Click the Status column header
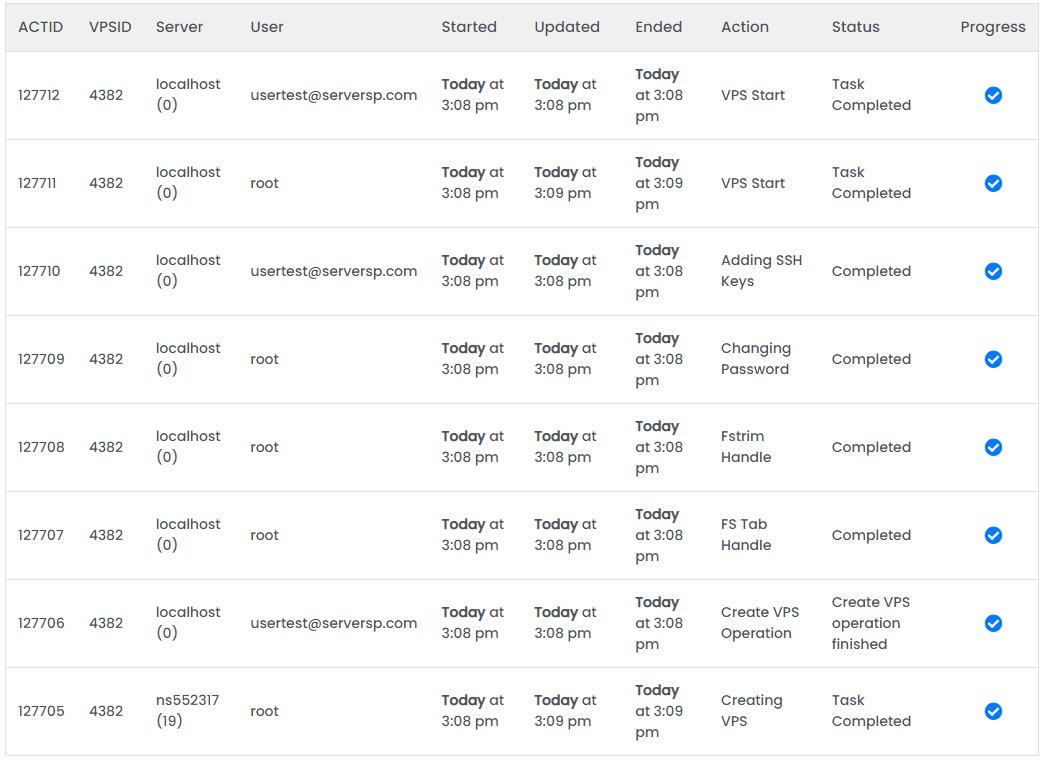Image resolution: width=1044 pixels, height=761 pixels. coord(855,27)
